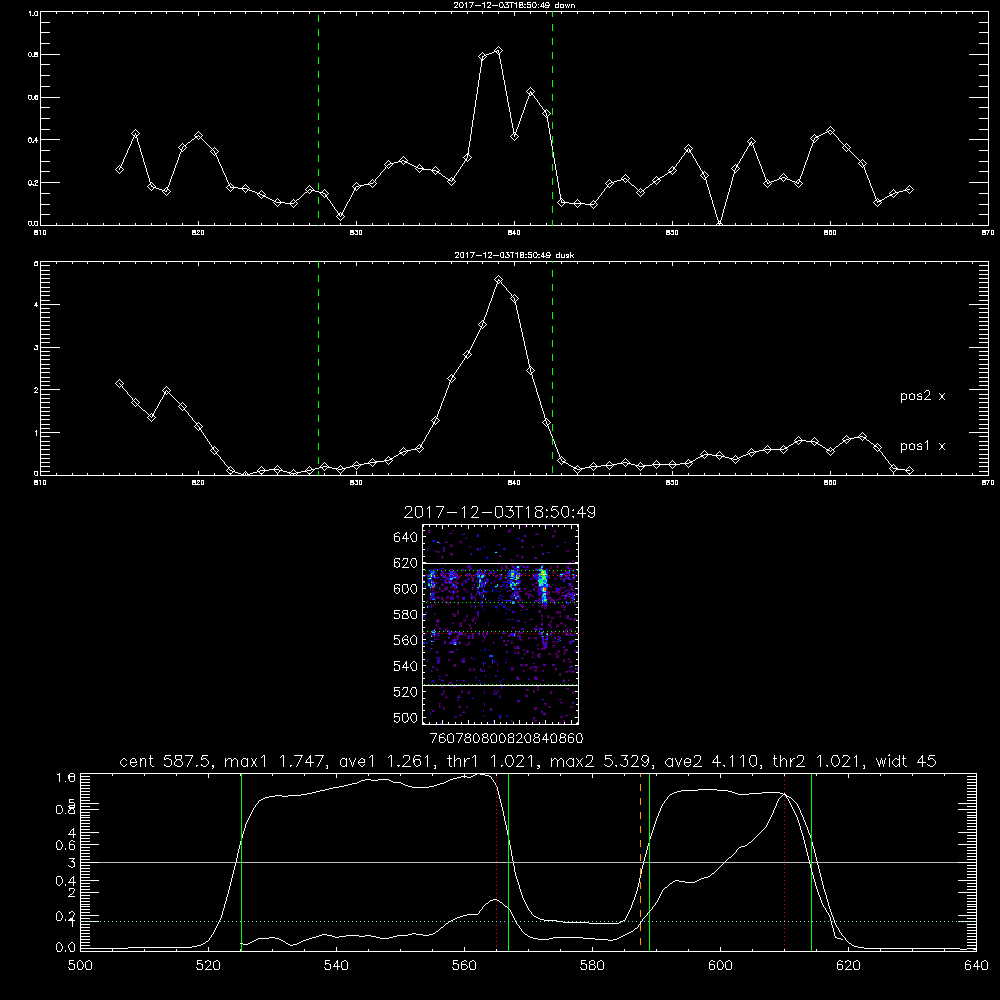Click the '500' x-axis label of bottom plot

click(x=80, y=965)
